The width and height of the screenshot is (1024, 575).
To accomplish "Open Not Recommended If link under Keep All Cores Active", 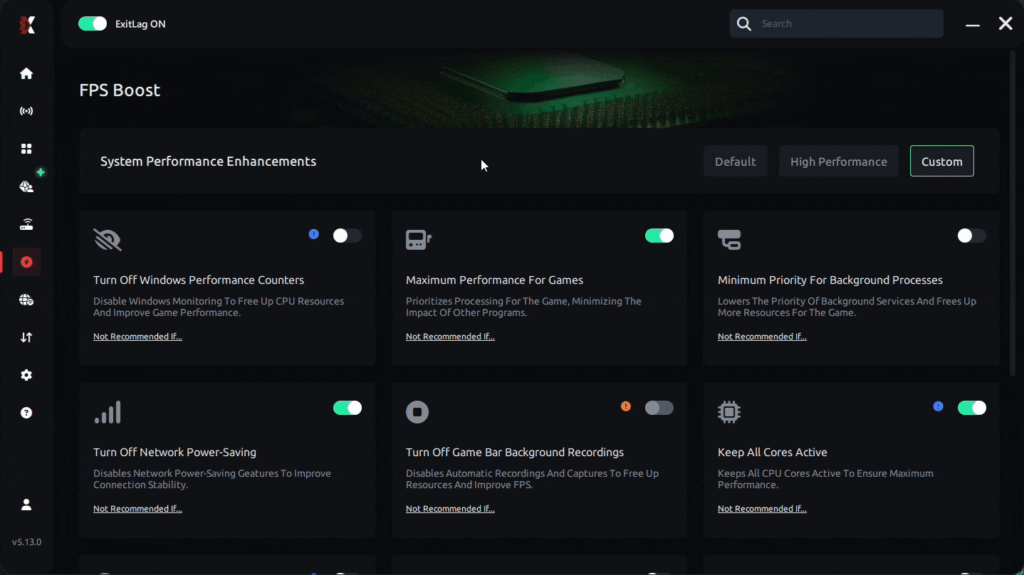I will (x=761, y=508).
